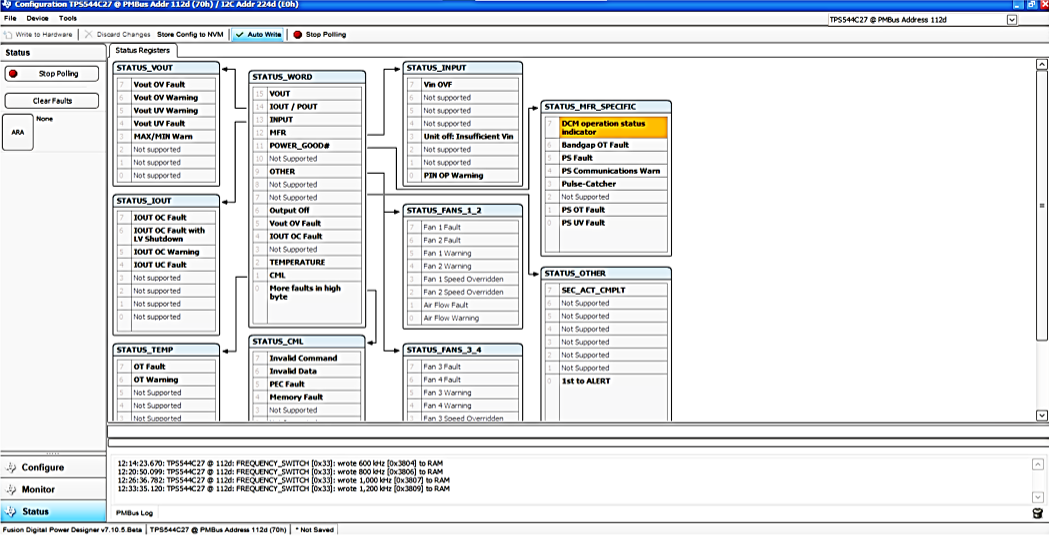
Task: Open the File menu
Action: [10, 18]
